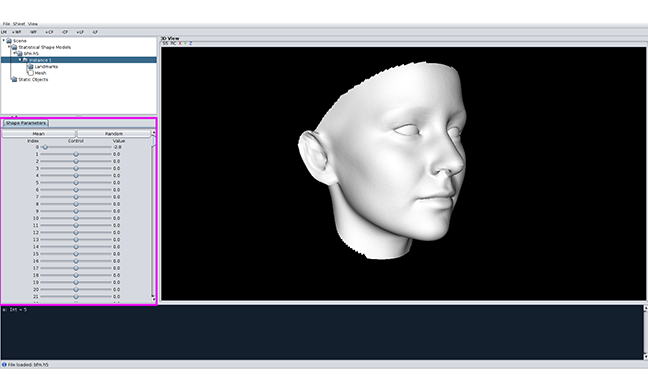Select the bfm.h5 model in tree

(x=31, y=54)
